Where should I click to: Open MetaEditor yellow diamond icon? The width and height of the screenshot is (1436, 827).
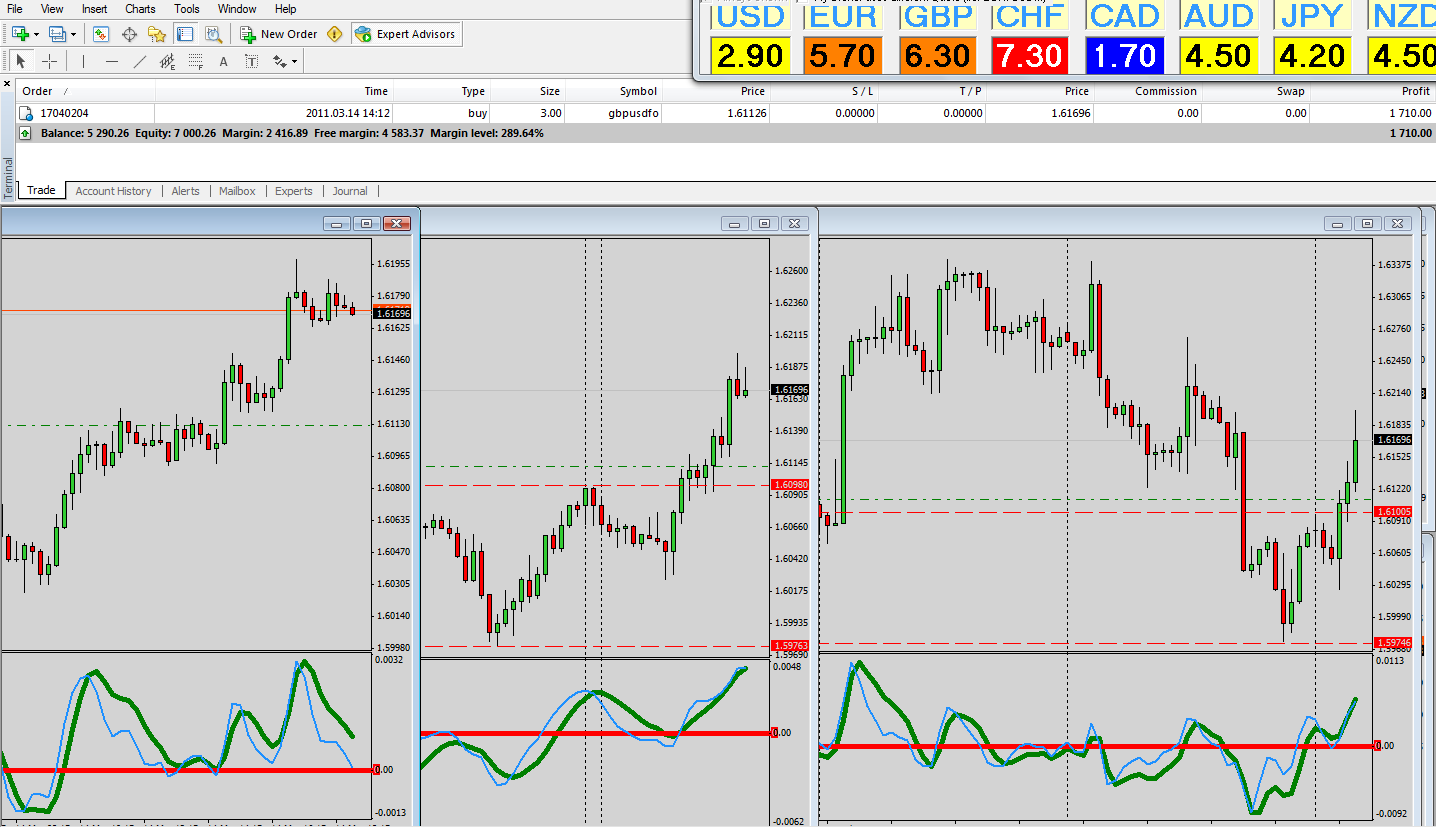tap(334, 34)
